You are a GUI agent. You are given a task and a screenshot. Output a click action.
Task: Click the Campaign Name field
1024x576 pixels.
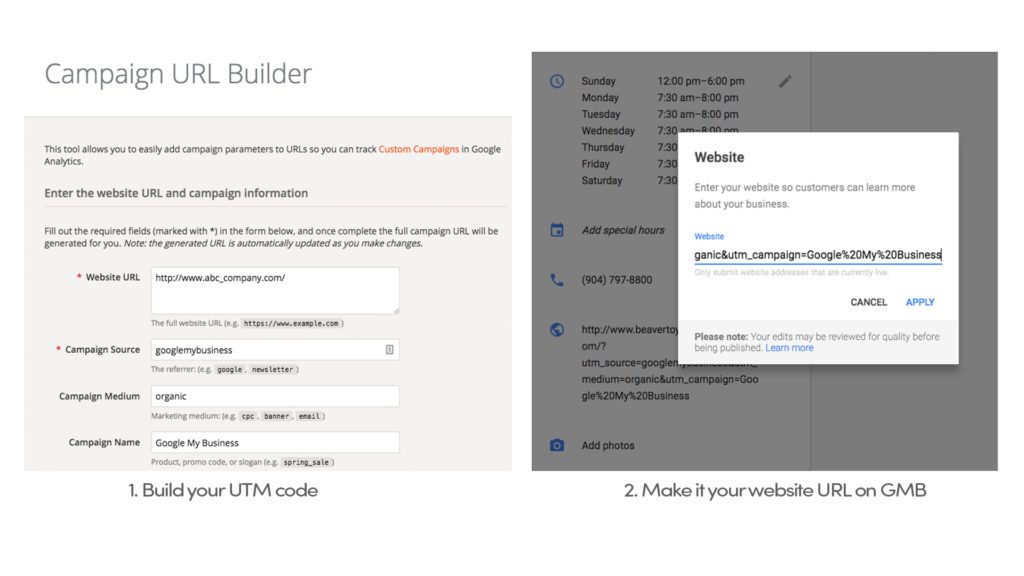[x=275, y=442]
